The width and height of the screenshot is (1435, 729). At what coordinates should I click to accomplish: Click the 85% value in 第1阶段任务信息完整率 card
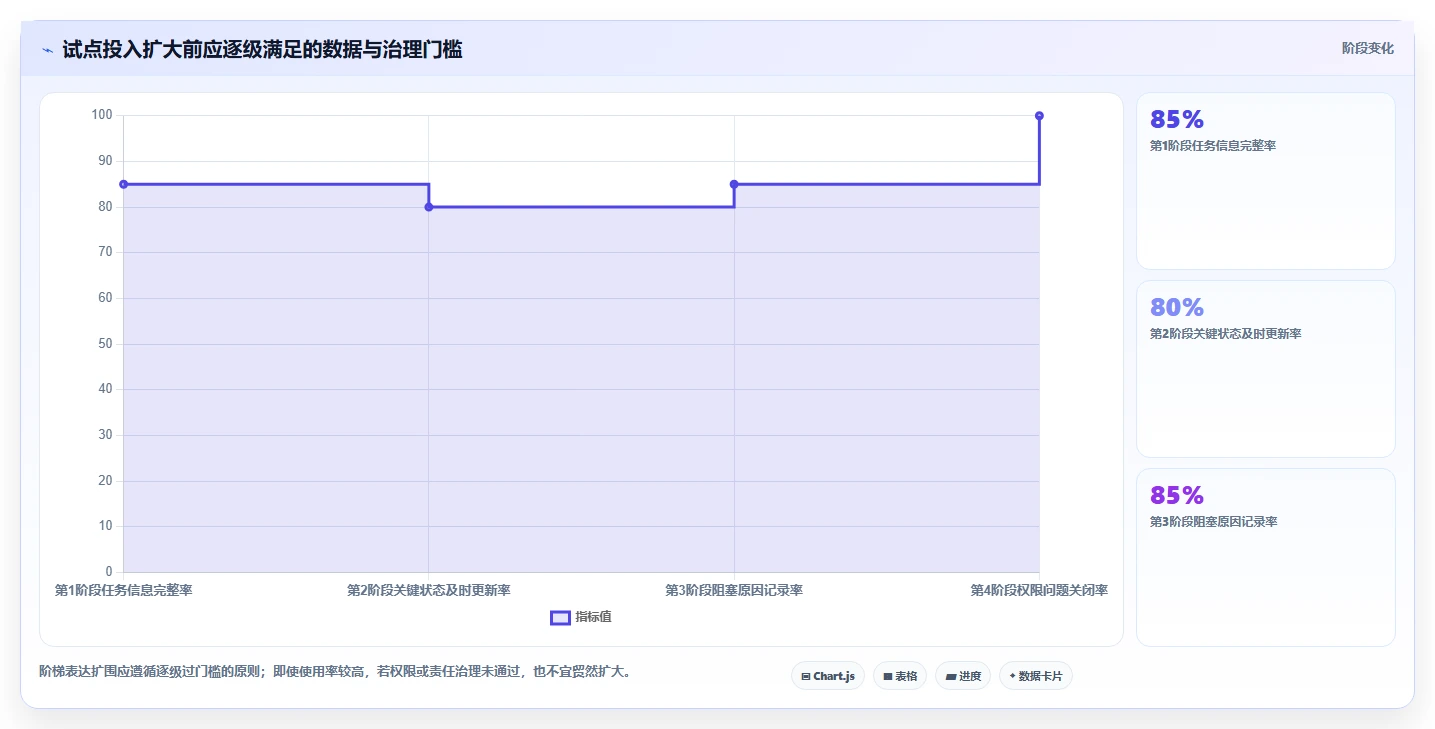click(1177, 119)
